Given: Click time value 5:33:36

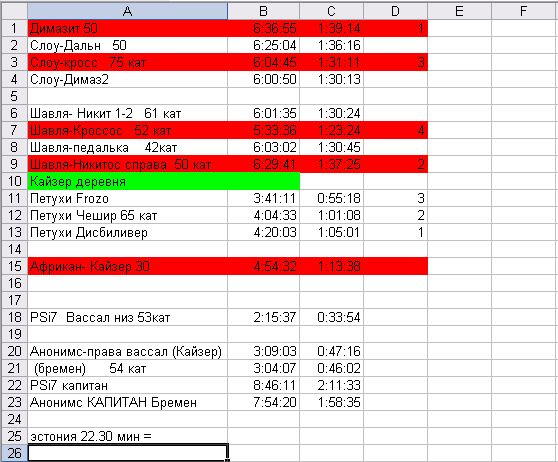Looking at the screenshot, I should [x=275, y=130].
